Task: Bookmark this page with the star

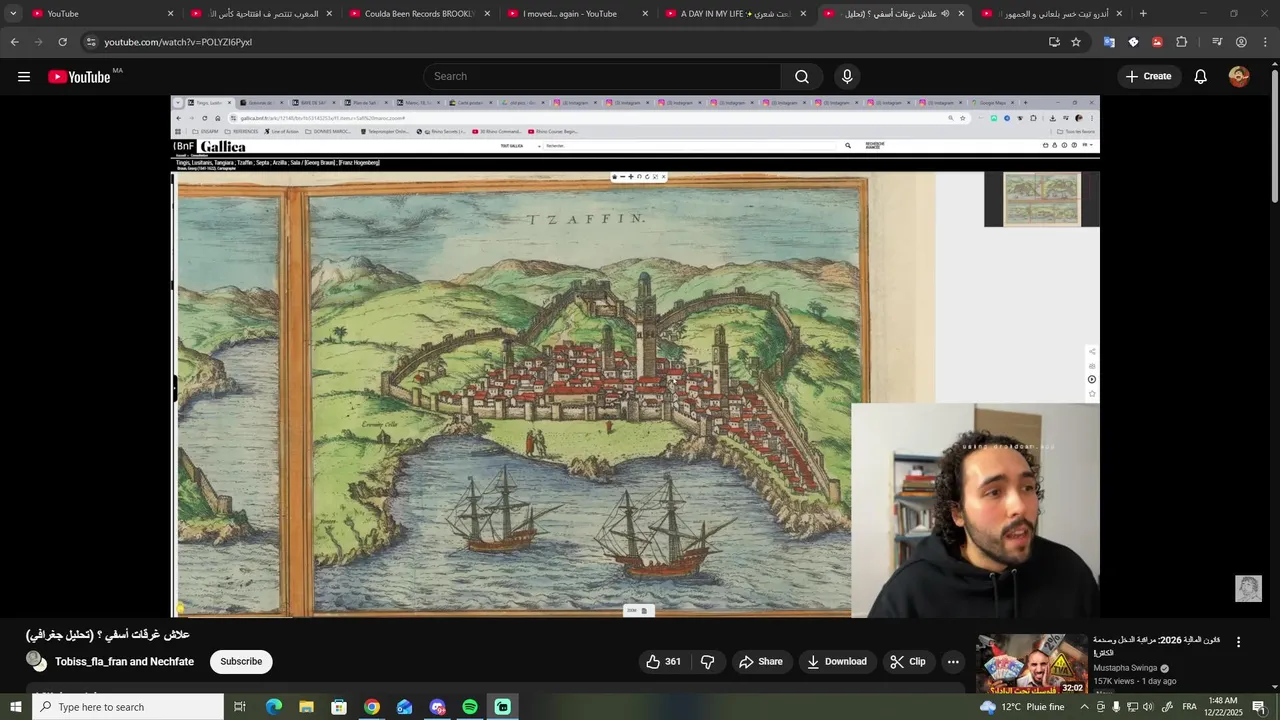Action: point(1076,42)
